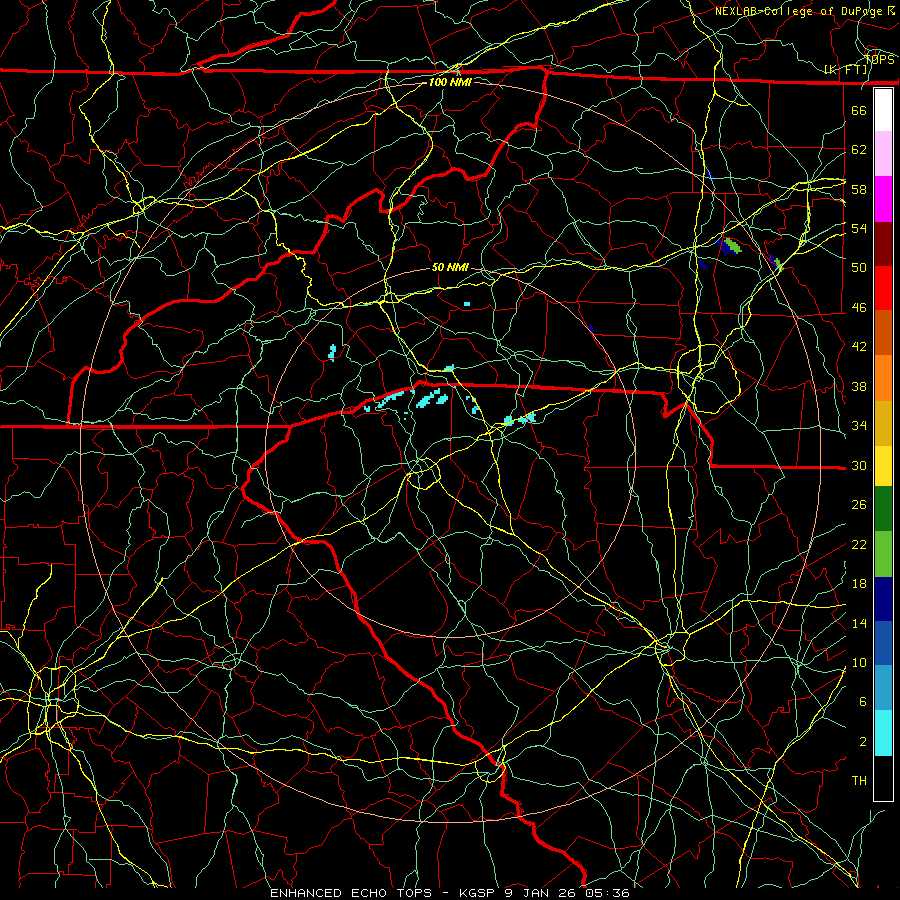Click the 'TH' legend label
This screenshot has width=900, height=900.
coord(859,781)
